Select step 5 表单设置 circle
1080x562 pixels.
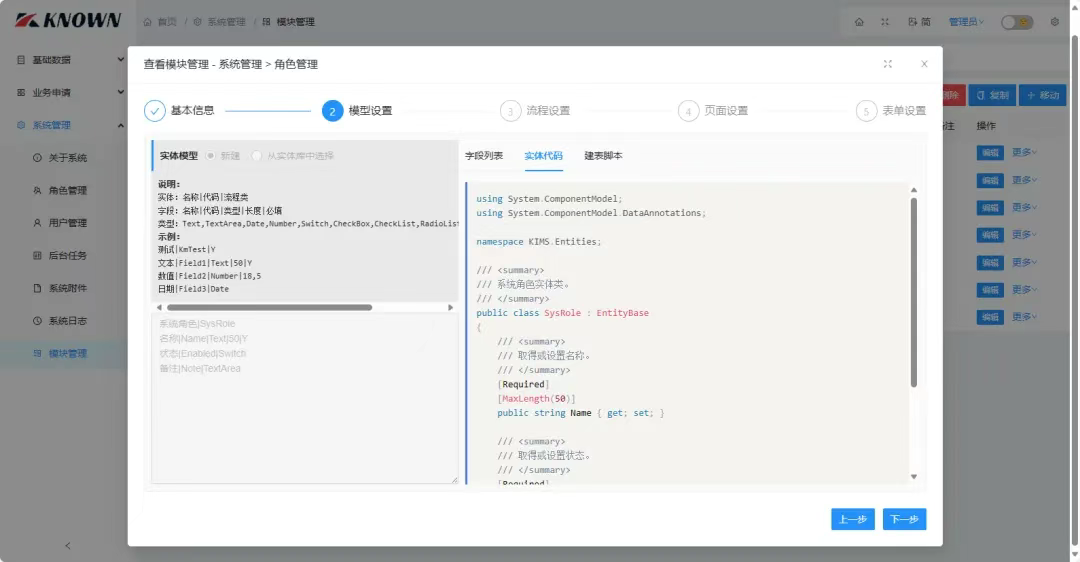866,111
